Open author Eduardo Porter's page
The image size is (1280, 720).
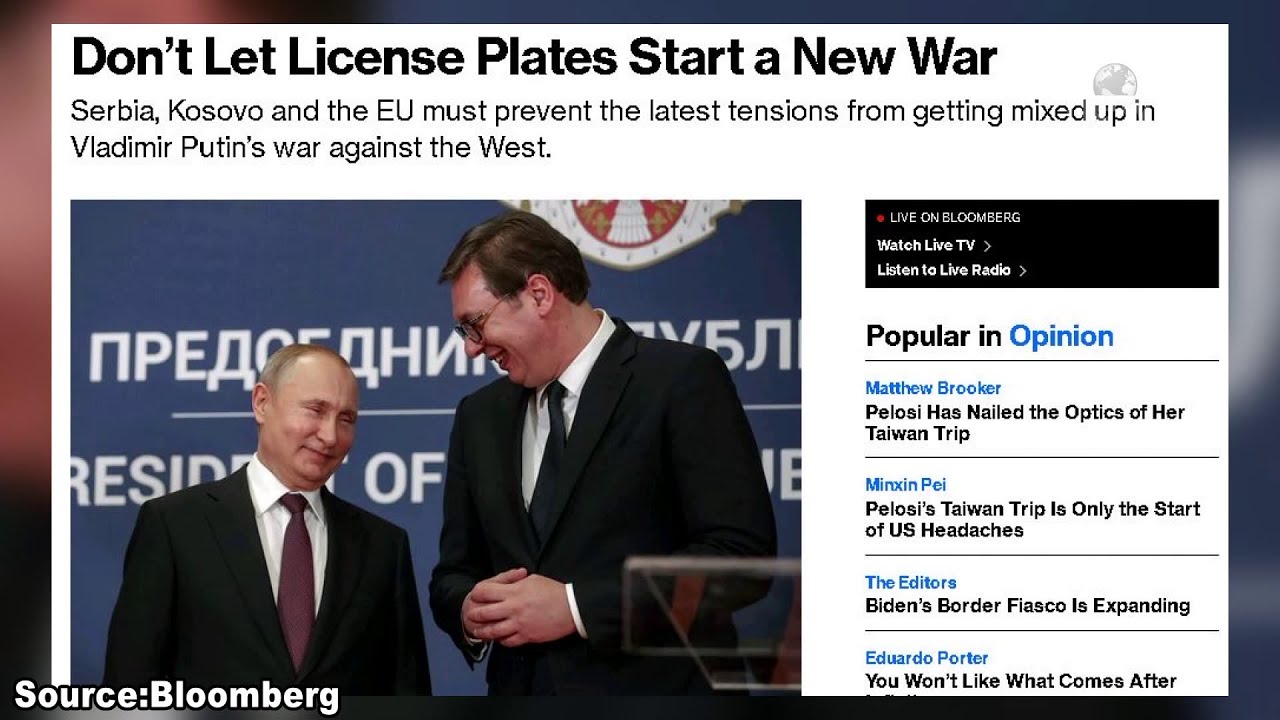coord(927,658)
